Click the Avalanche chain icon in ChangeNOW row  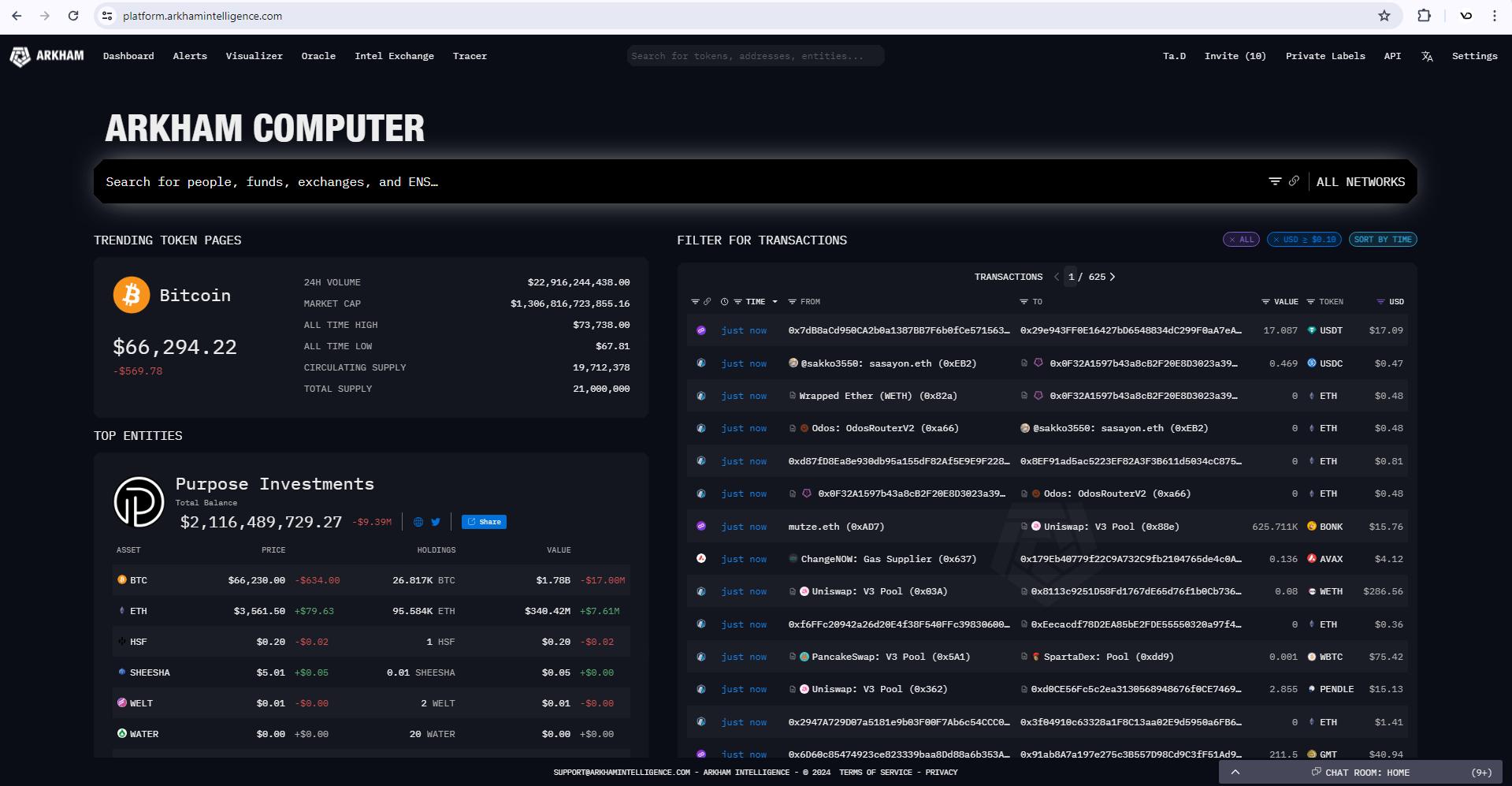pos(701,558)
